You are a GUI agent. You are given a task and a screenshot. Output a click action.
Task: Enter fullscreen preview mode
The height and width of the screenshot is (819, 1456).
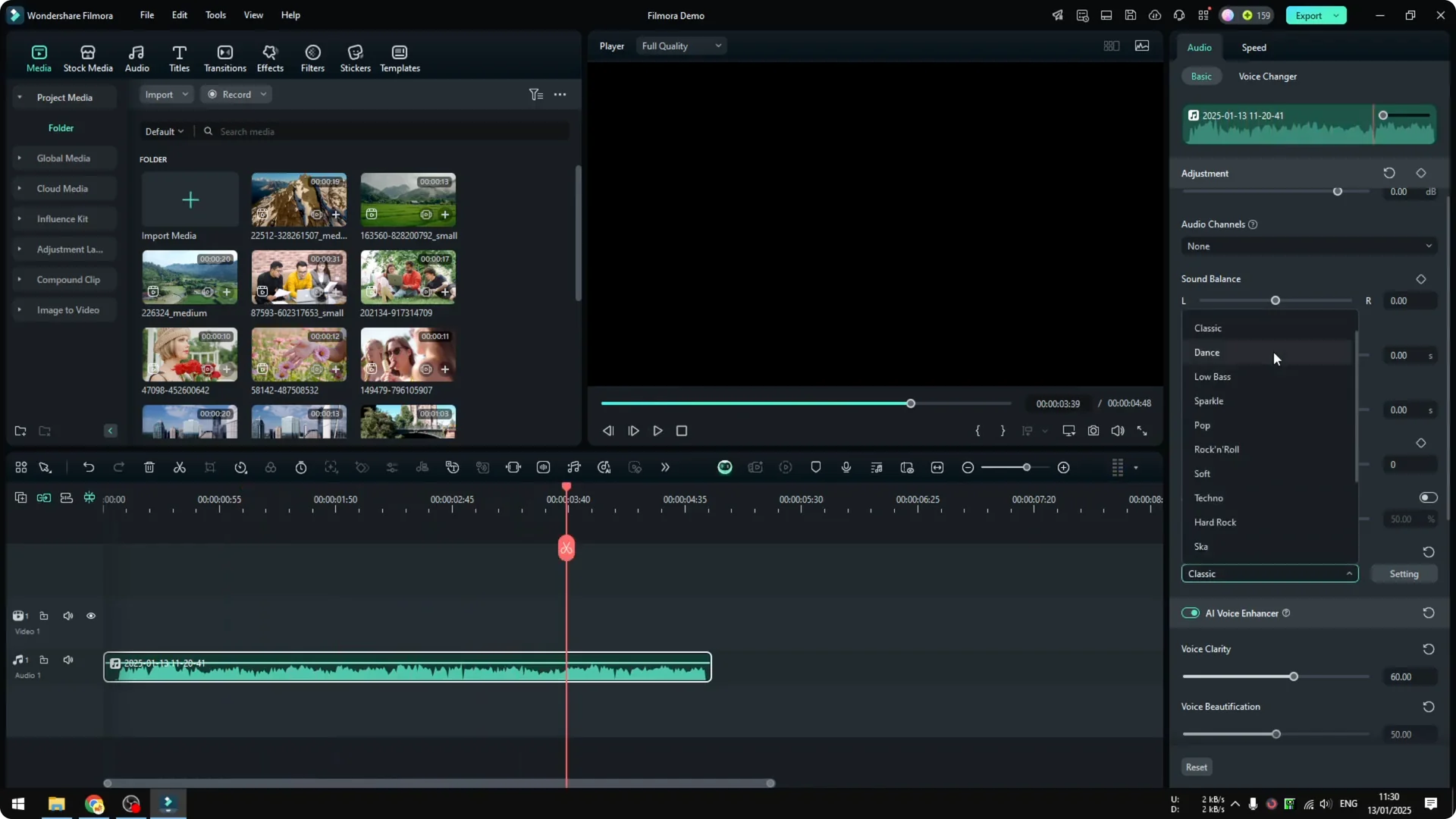point(1142,431)
